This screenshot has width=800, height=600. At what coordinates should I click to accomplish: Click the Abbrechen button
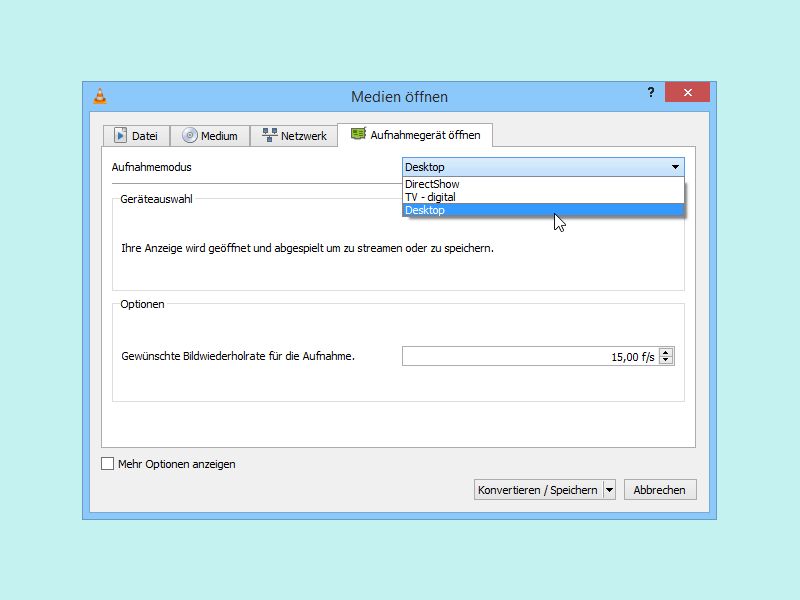pyautogui.click(x=660, y=490)
